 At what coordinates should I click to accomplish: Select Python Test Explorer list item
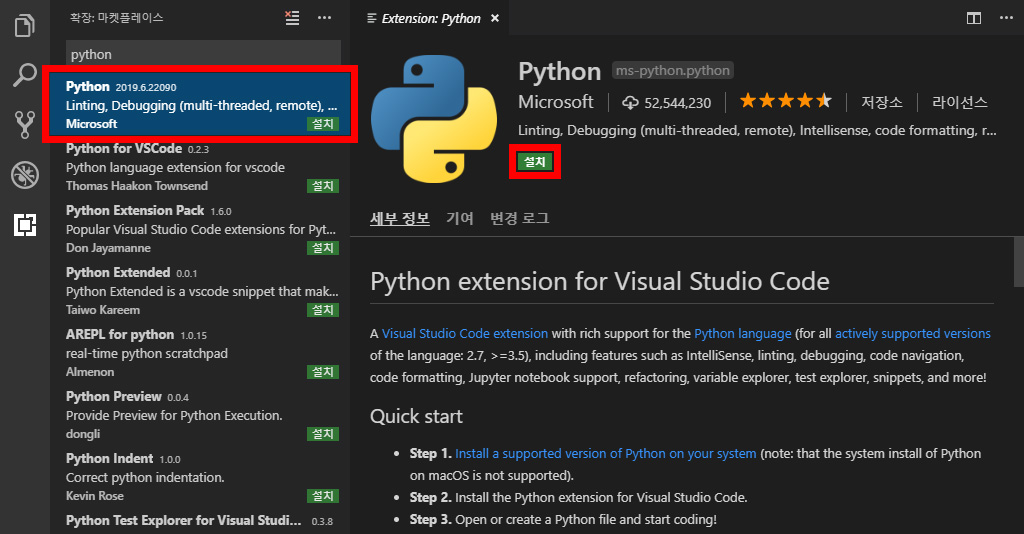point(200,522)
